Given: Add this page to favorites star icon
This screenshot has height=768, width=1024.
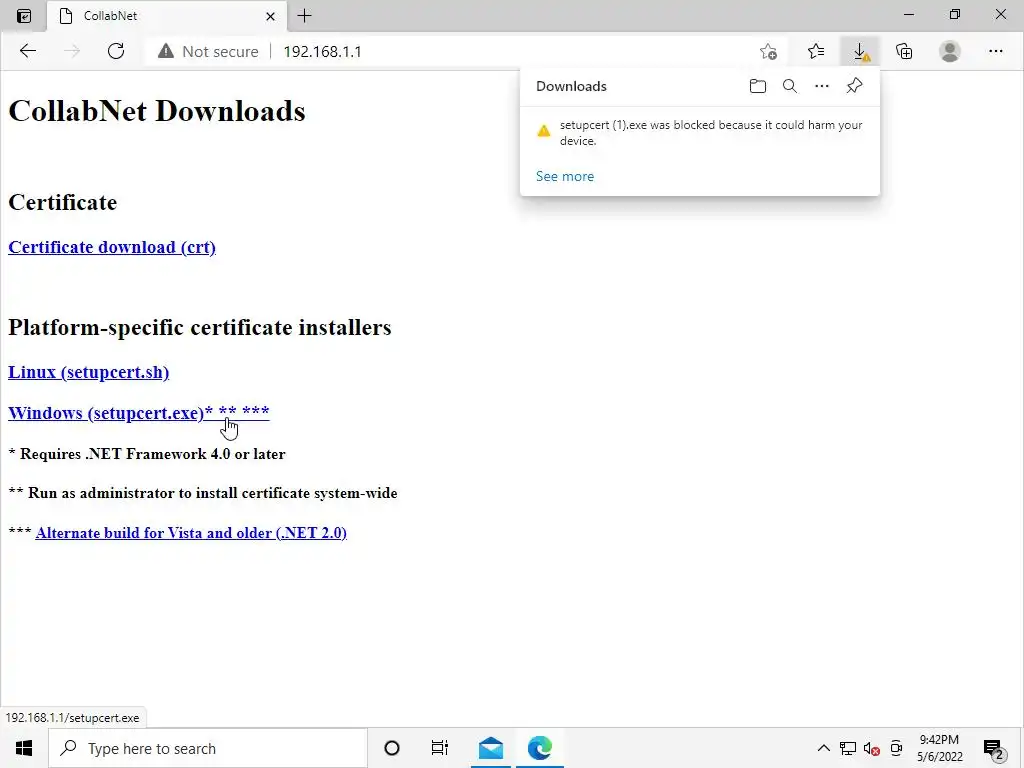Looking at the screenshot, I should [769, 52].
